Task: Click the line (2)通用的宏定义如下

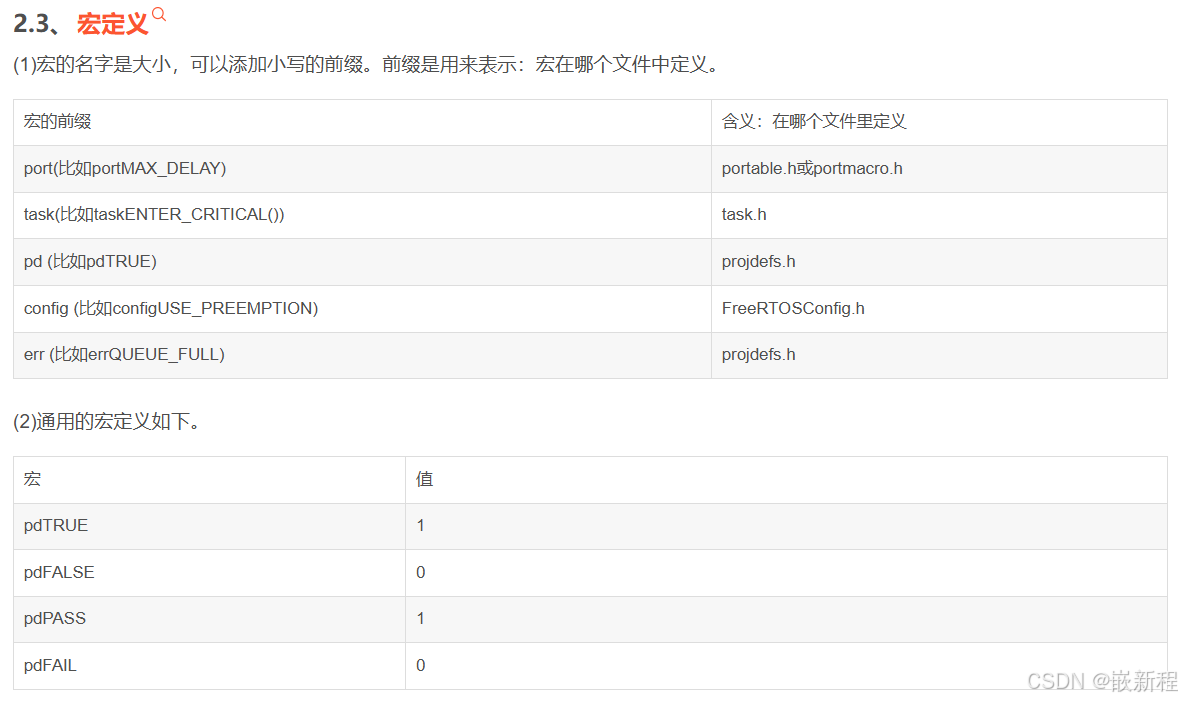Action: point(107,421)
